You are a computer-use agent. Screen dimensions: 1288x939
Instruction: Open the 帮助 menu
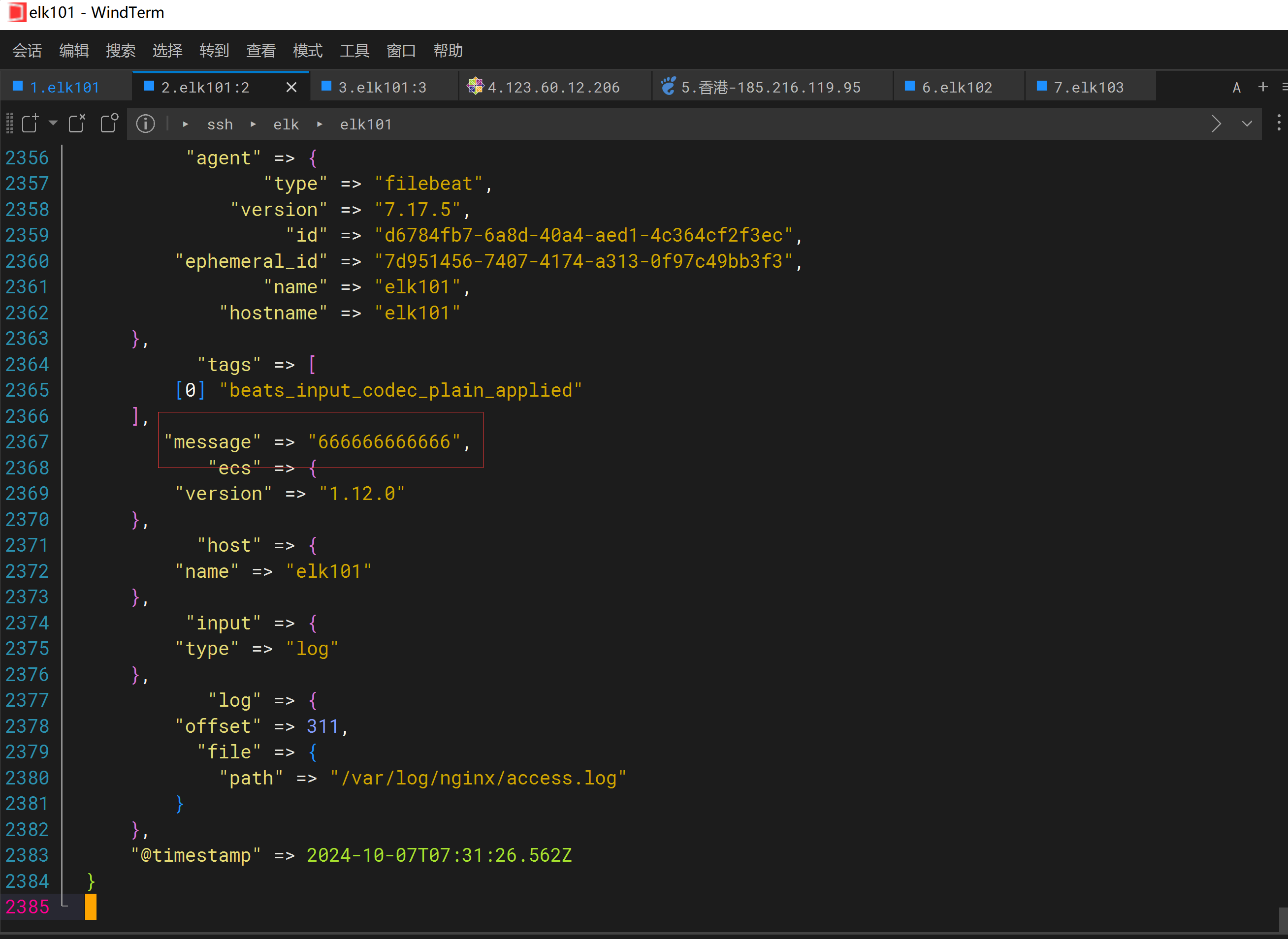point(448,51)
